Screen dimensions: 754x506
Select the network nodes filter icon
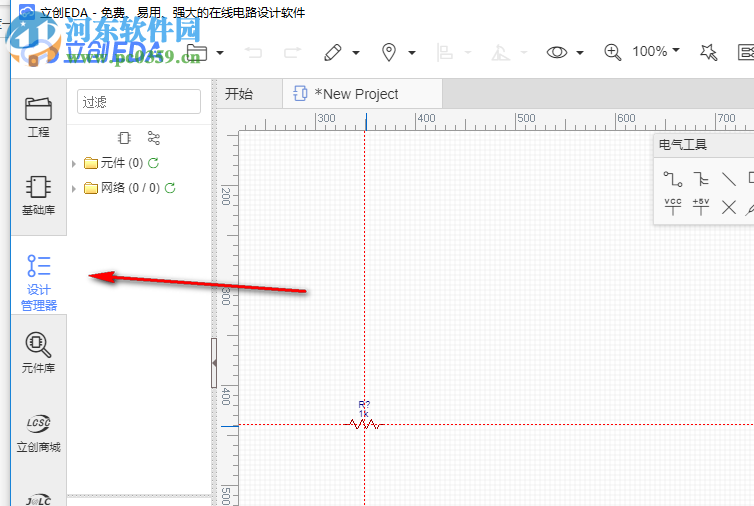pos(154,138)
